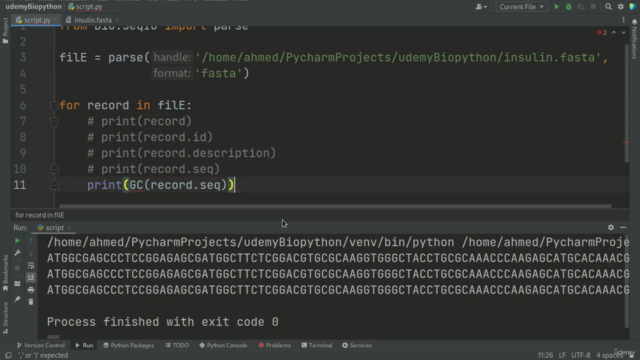Click the errors indicator showing 2
The width and height of the screenshot is (640, 360).
coord(602,32)
